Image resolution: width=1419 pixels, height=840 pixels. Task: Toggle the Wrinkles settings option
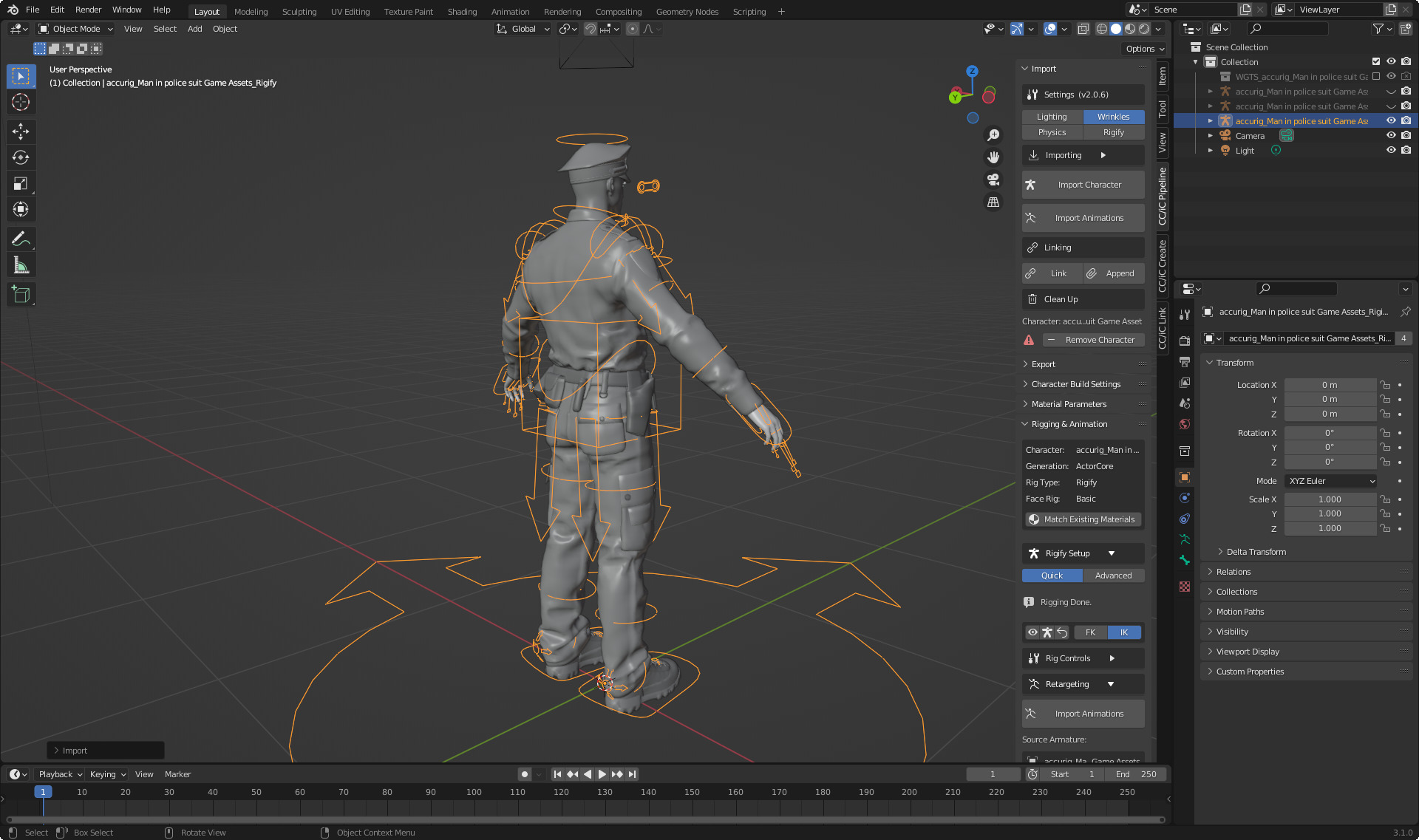[x=1114, y=117]
